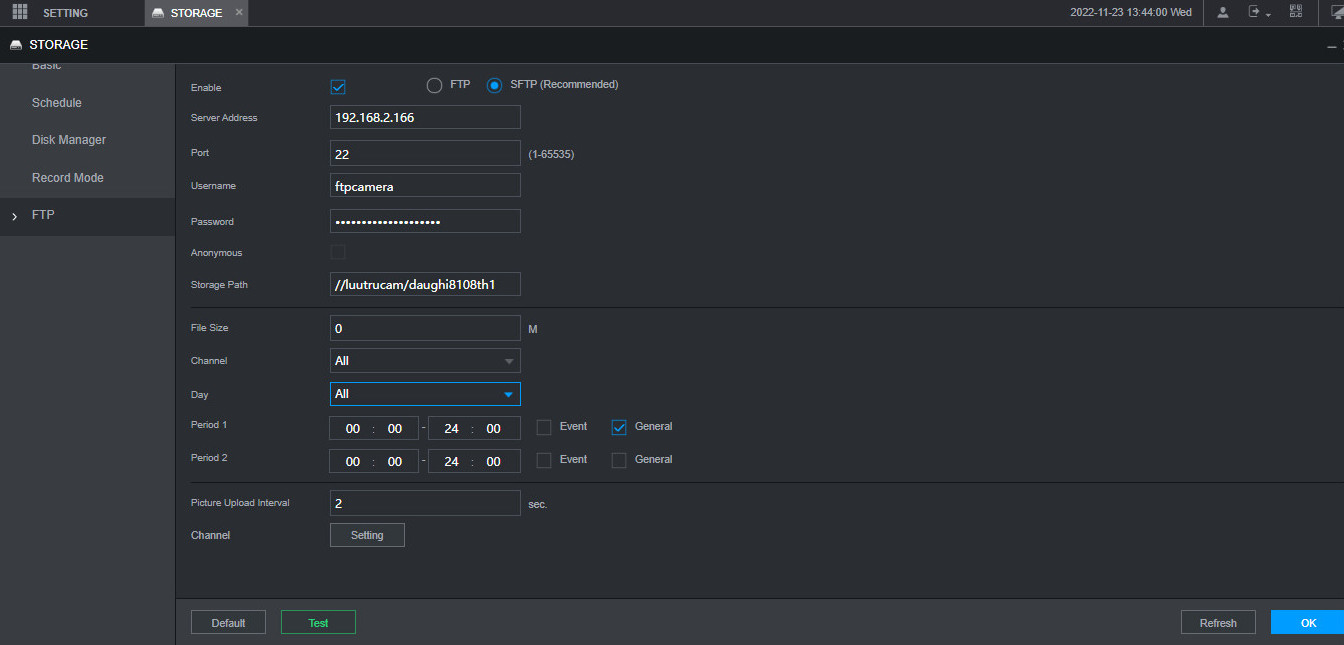The width and height of the screenshot is (1344, 645).
Task: Click Period 2 end hour field
Action: [x=451, y=462]
